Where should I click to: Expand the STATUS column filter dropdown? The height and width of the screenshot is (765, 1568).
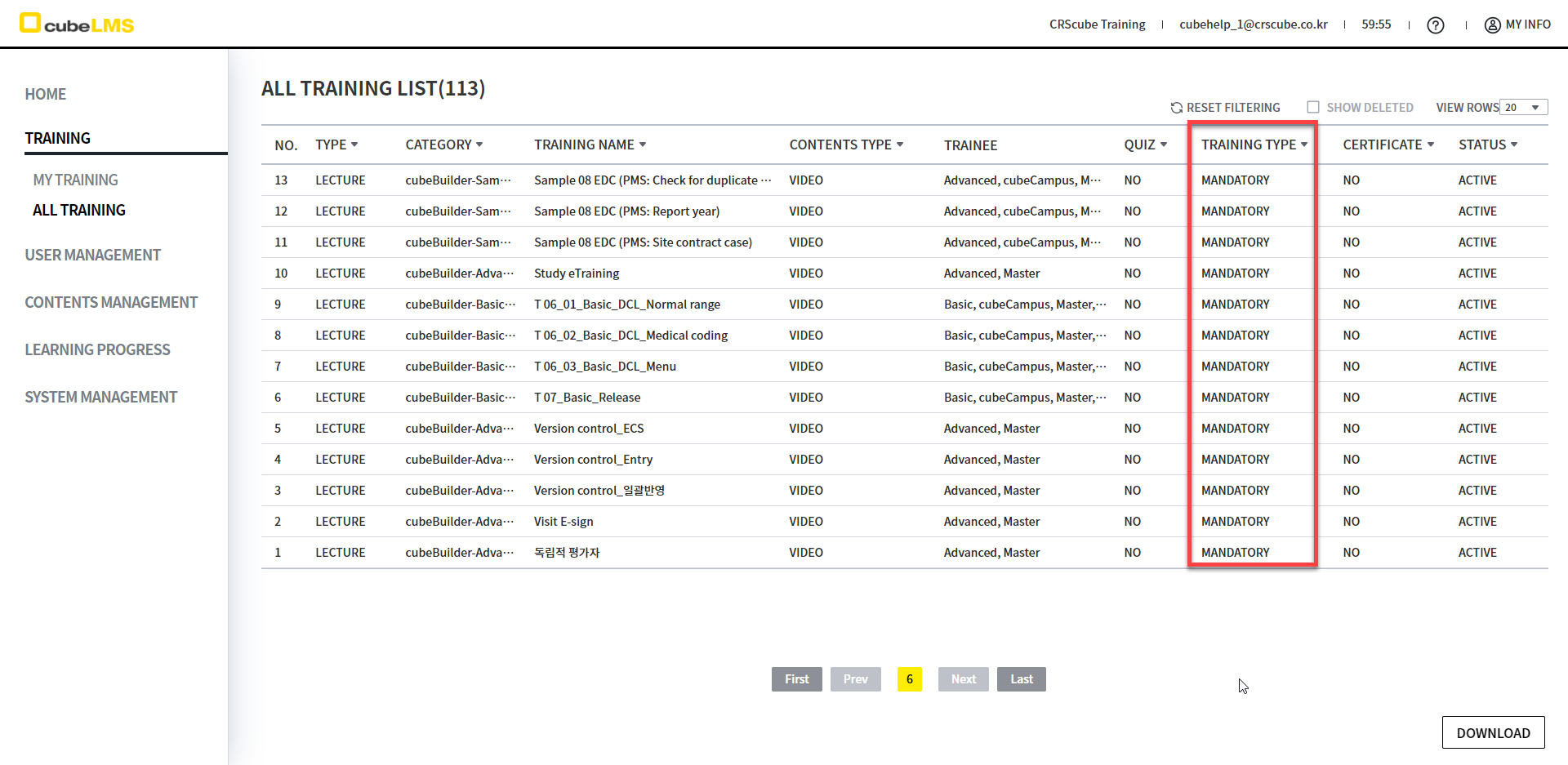click(x=1514, y=145)
